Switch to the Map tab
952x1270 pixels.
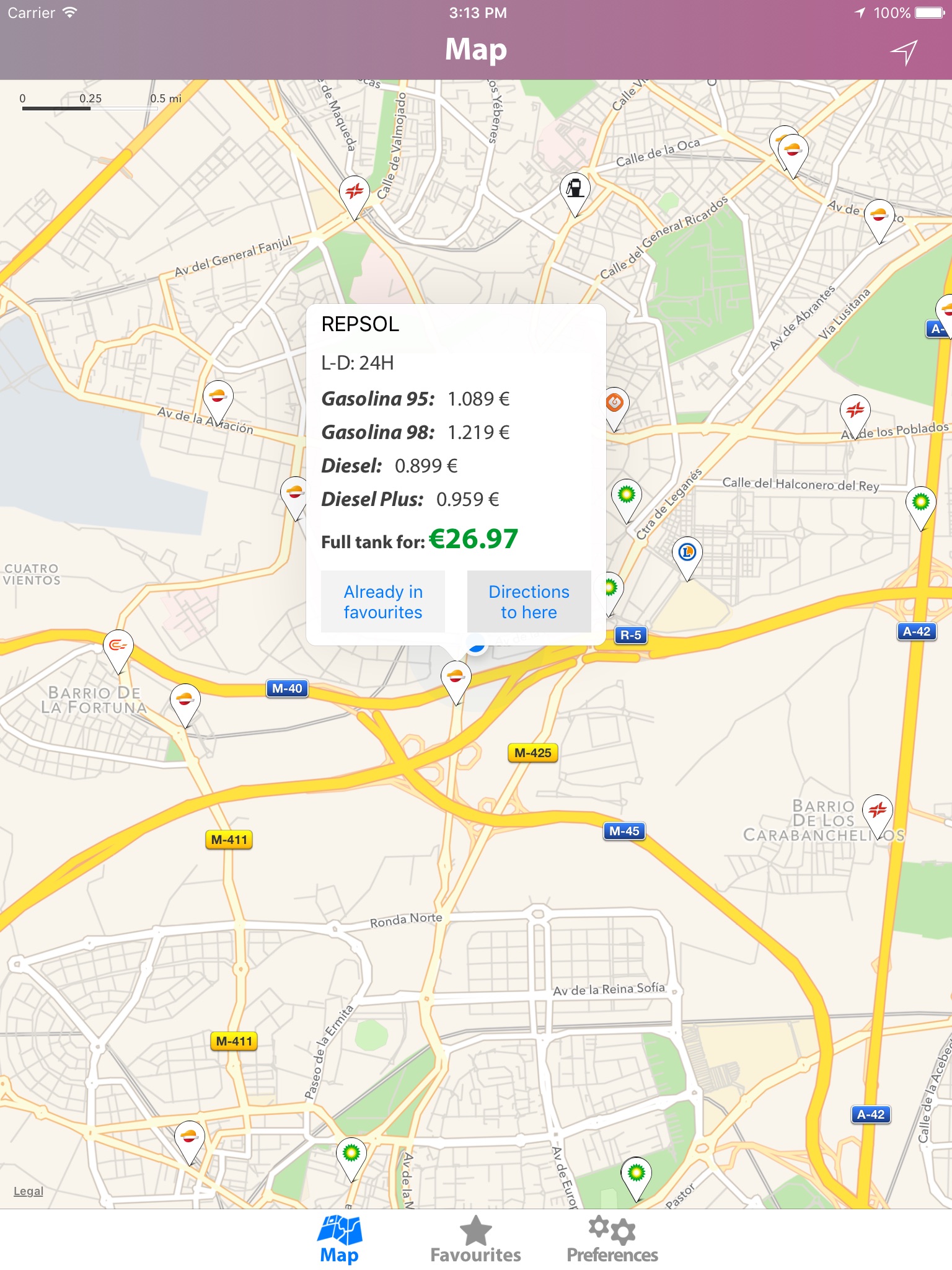coord(340,1240)
